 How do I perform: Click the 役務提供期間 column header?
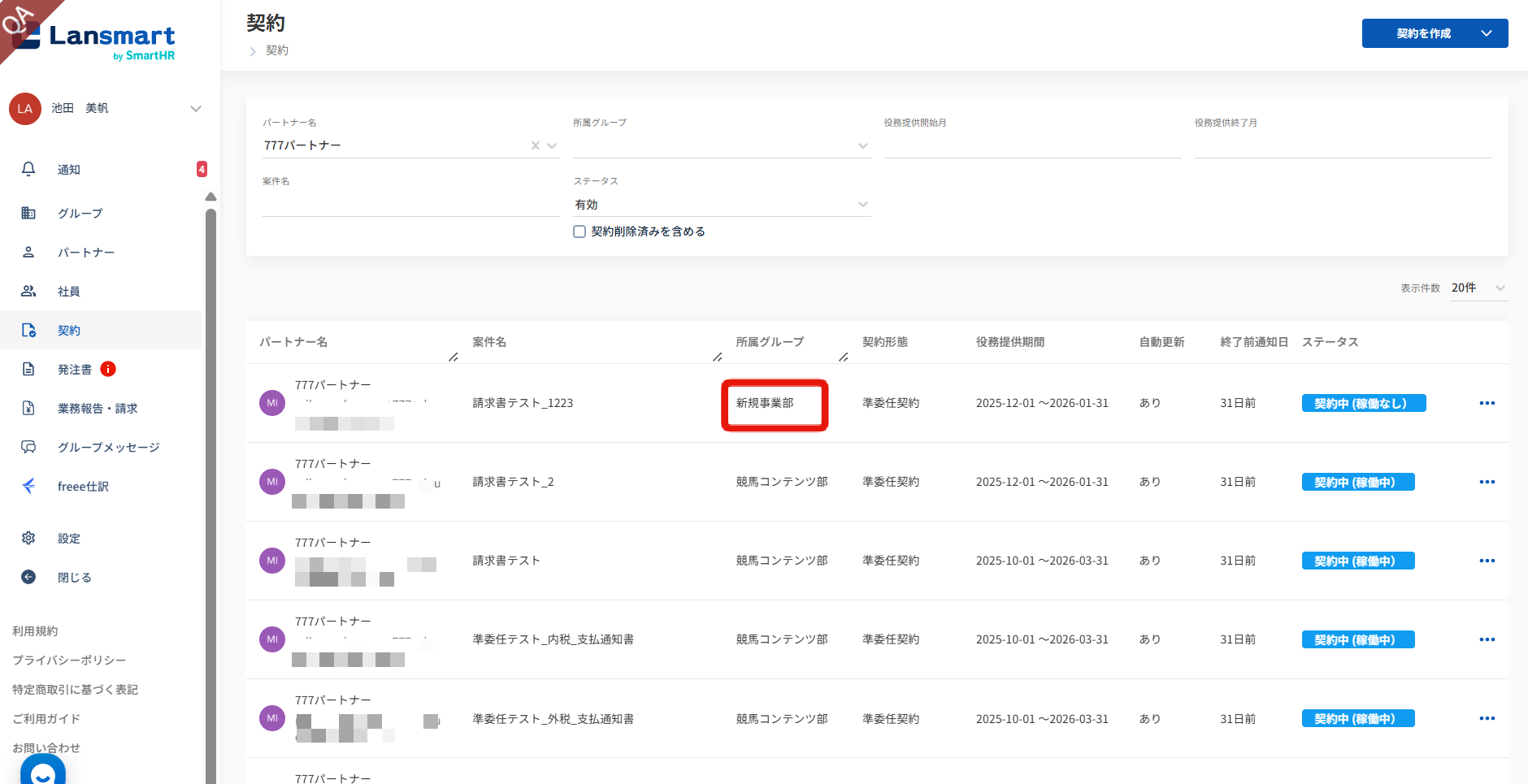(x=1010, y=342)
